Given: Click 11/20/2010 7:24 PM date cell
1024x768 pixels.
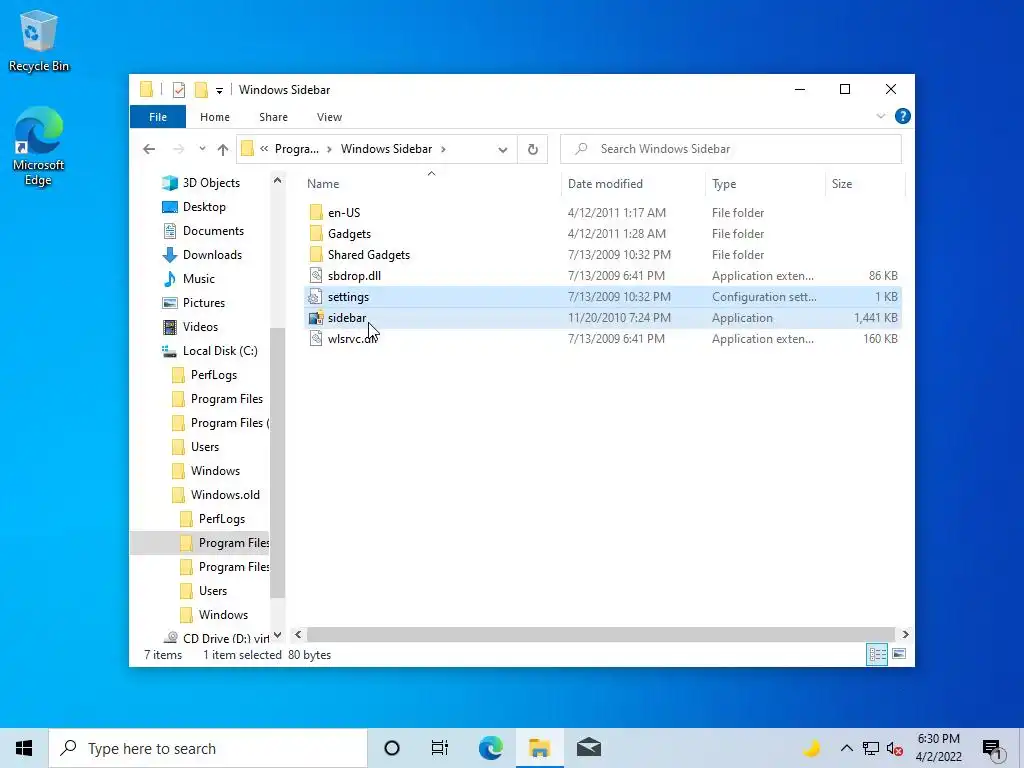Looking at the screenshot, I should coord(619,317).
